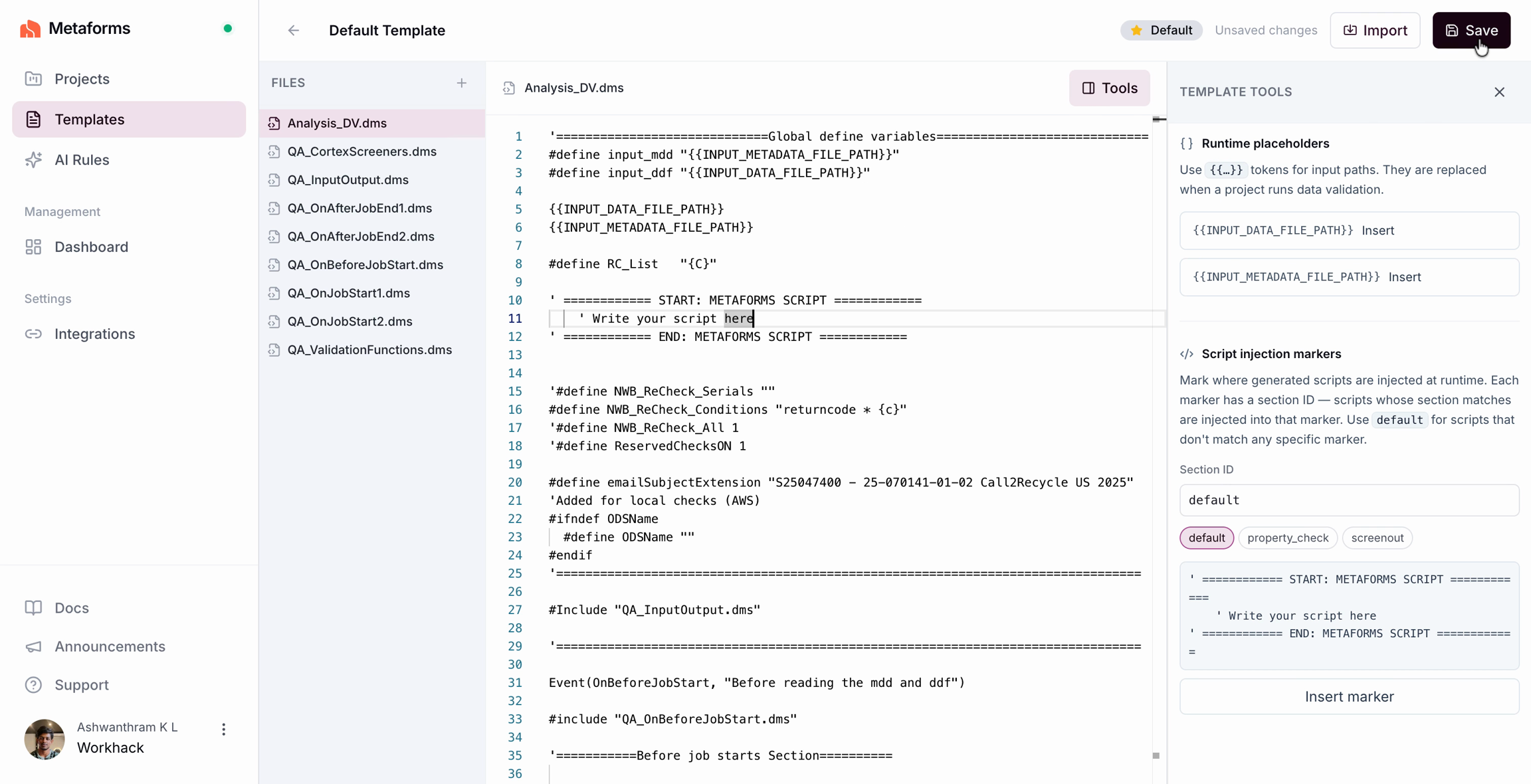Go to Integrations settings
The image size is (1531, 784).
(94, 334)
